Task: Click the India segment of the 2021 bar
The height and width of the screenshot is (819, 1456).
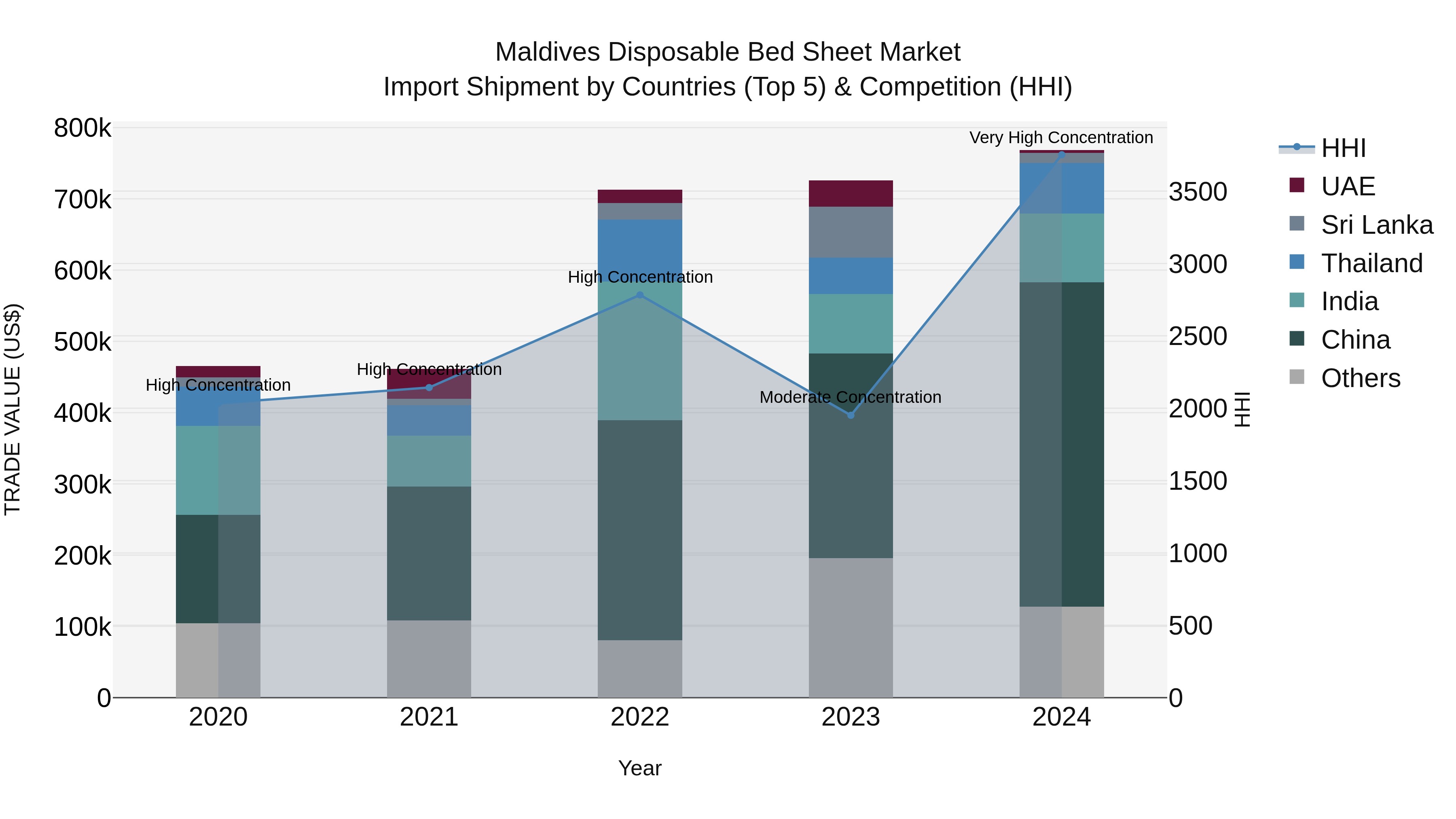Action: pyautogui.click(x=429, y=461)
